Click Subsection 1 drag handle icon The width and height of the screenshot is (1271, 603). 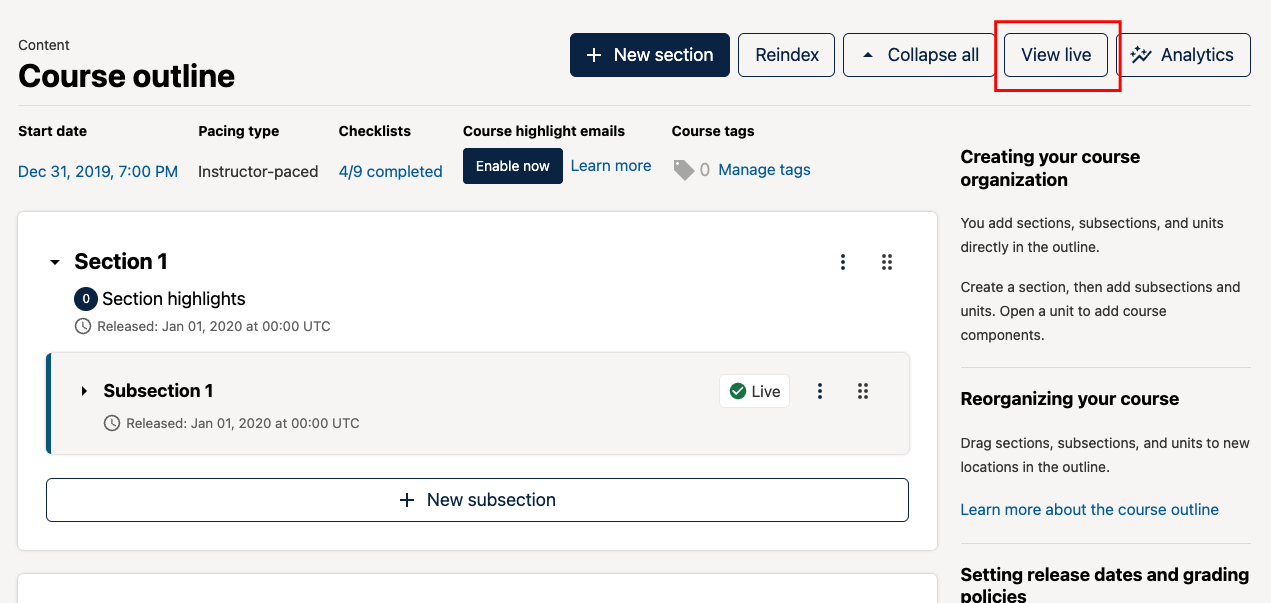click(863, 391)
